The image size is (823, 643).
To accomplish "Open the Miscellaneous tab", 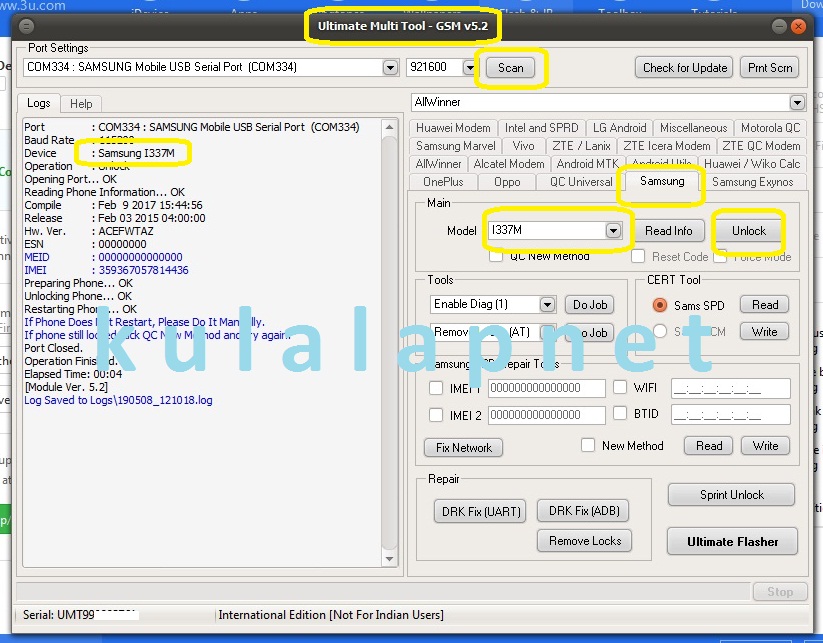I will click(693, 128).
